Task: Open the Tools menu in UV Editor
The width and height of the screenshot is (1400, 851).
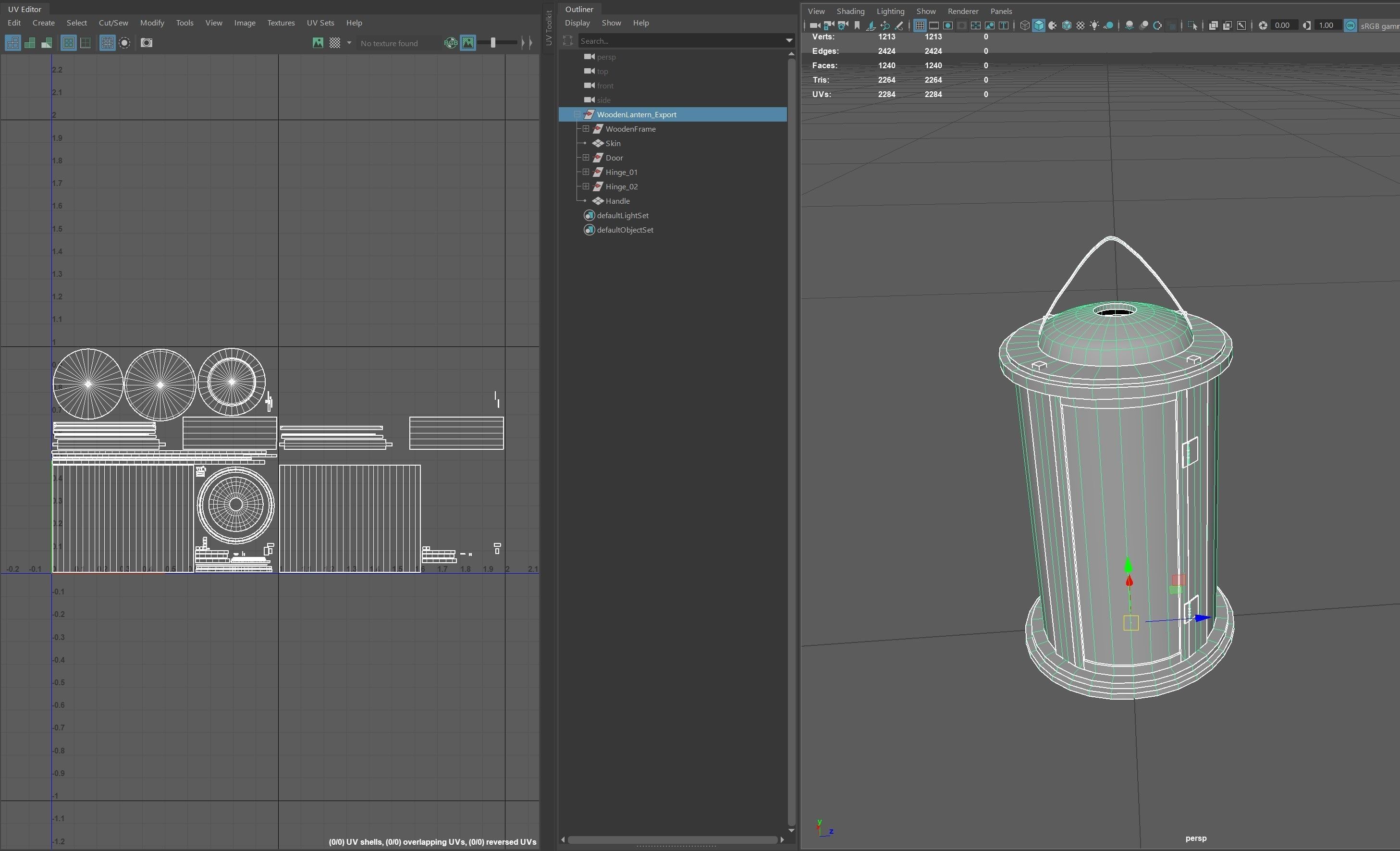Action: coord(184,23)
